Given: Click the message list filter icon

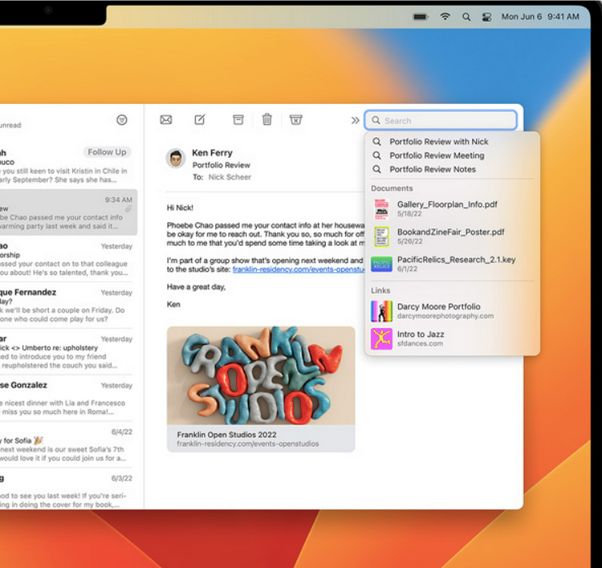Looking at the screenshot, I should [x=122, y=120].
